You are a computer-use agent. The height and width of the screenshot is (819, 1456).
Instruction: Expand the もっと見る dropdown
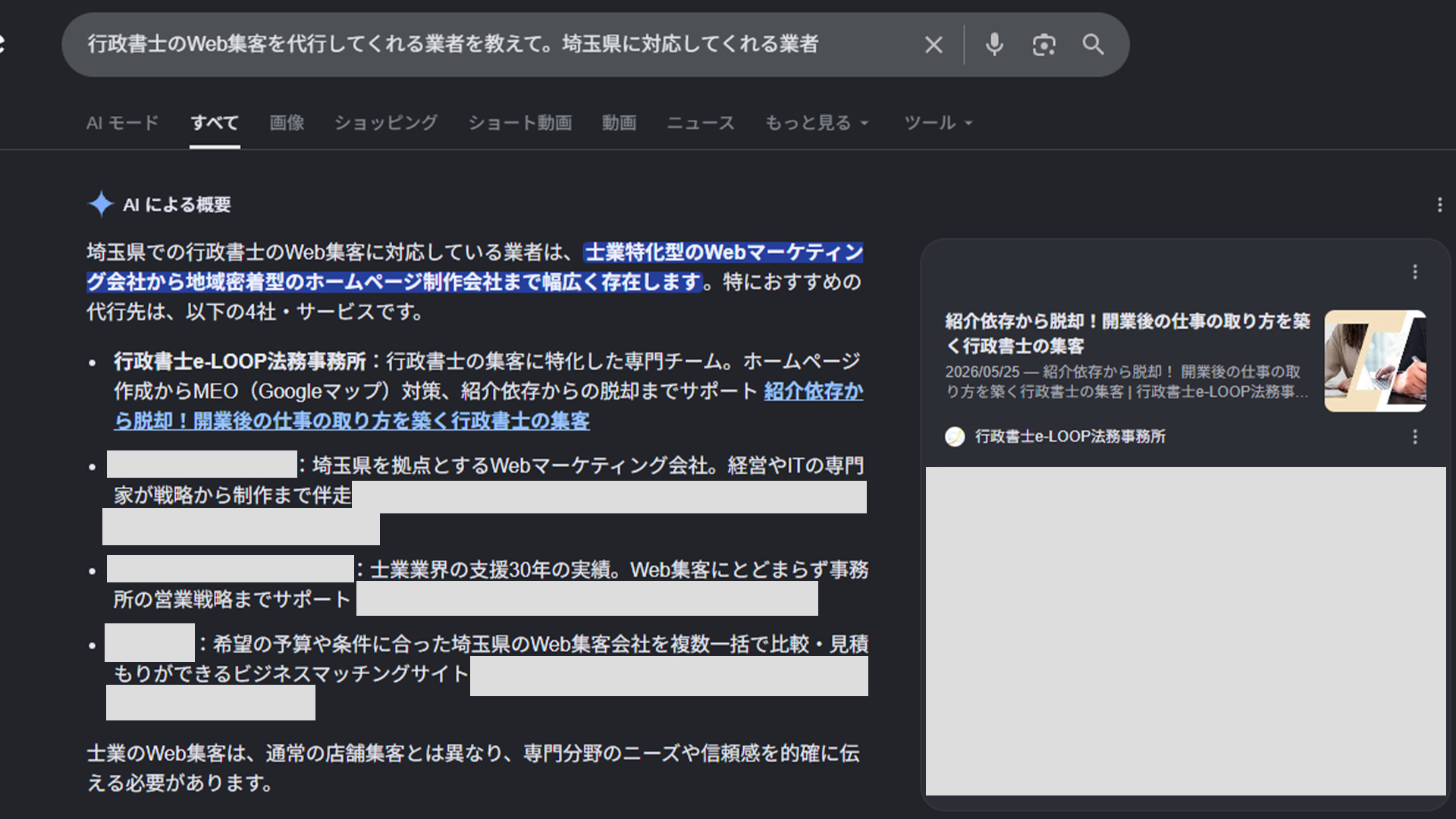[817, 123]
